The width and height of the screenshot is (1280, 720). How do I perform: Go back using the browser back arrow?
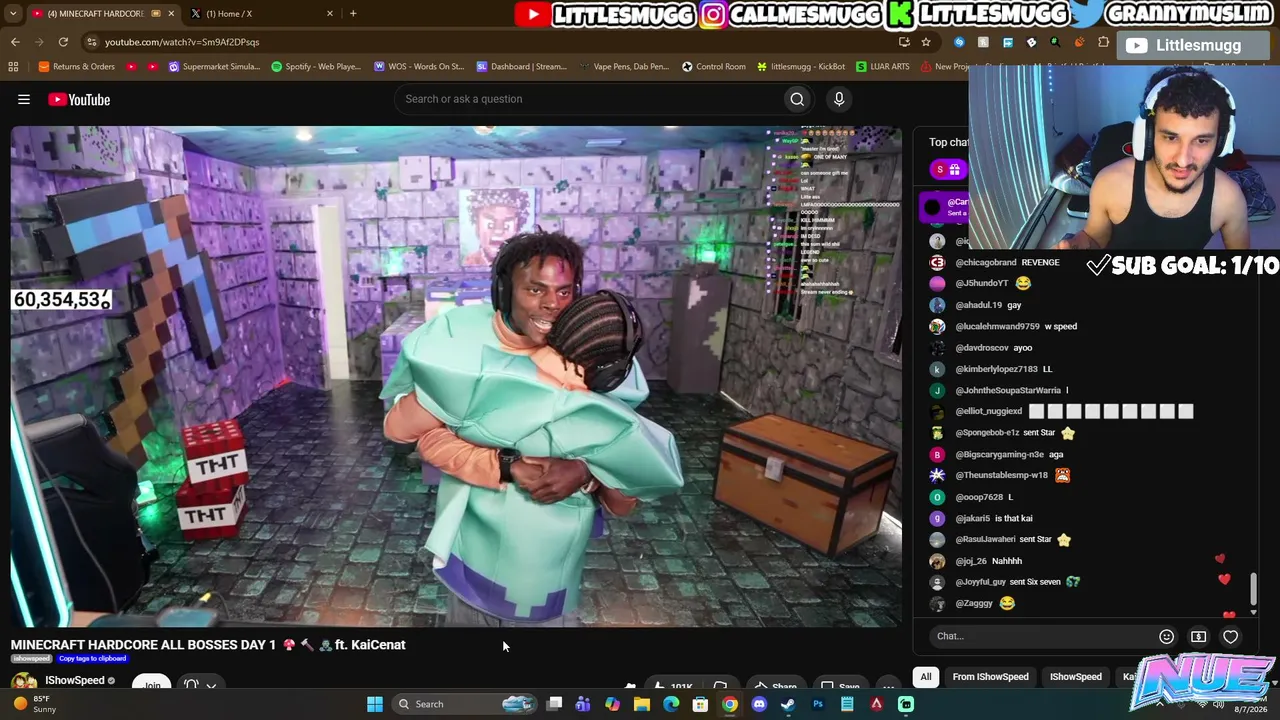(15, 42)
